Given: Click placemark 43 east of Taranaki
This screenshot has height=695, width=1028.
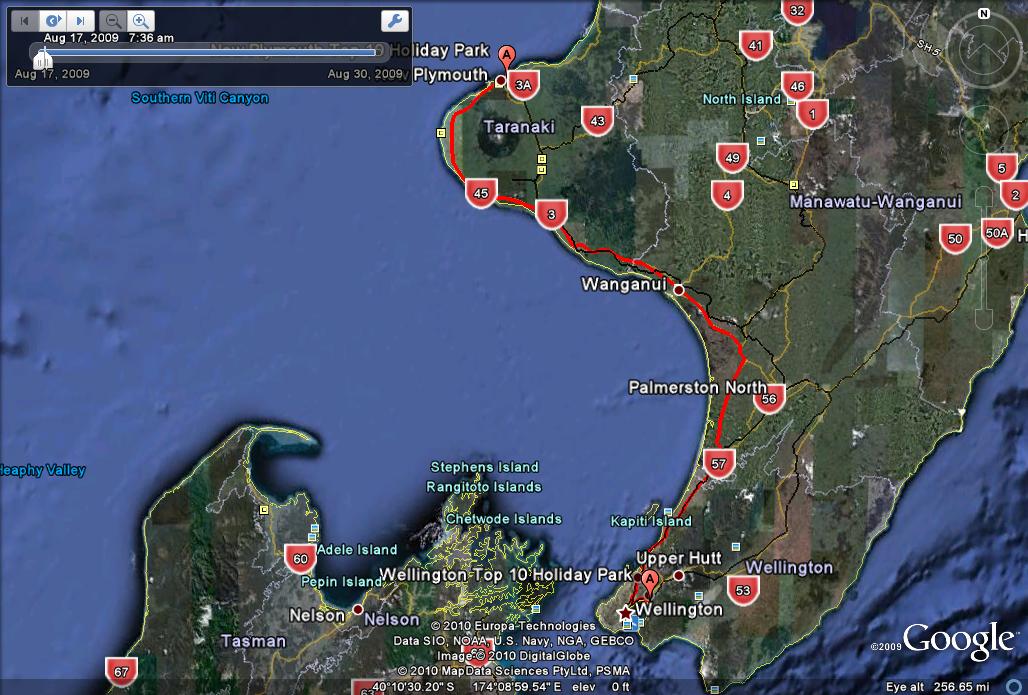Looking at the screenshot, I should tap(597, 121).
